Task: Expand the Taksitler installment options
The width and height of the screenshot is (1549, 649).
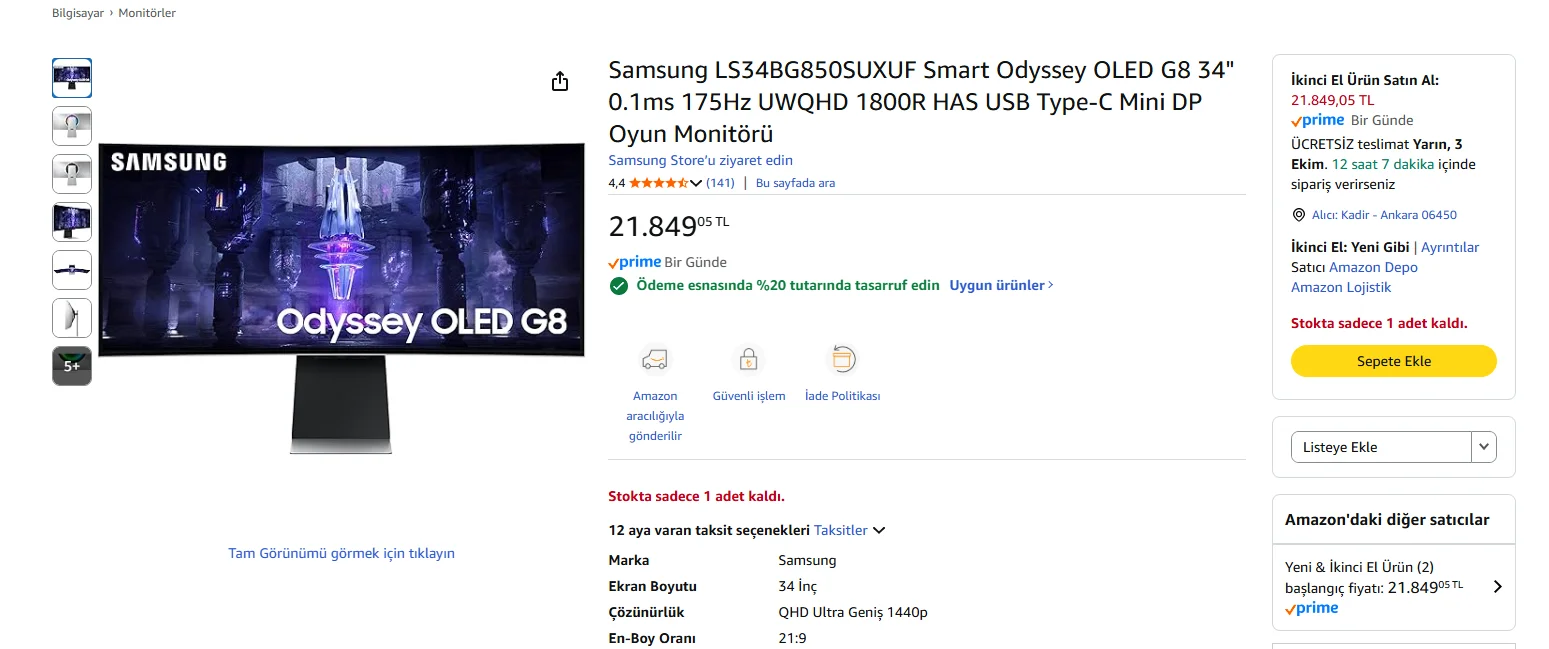Action: click(879, 530)
